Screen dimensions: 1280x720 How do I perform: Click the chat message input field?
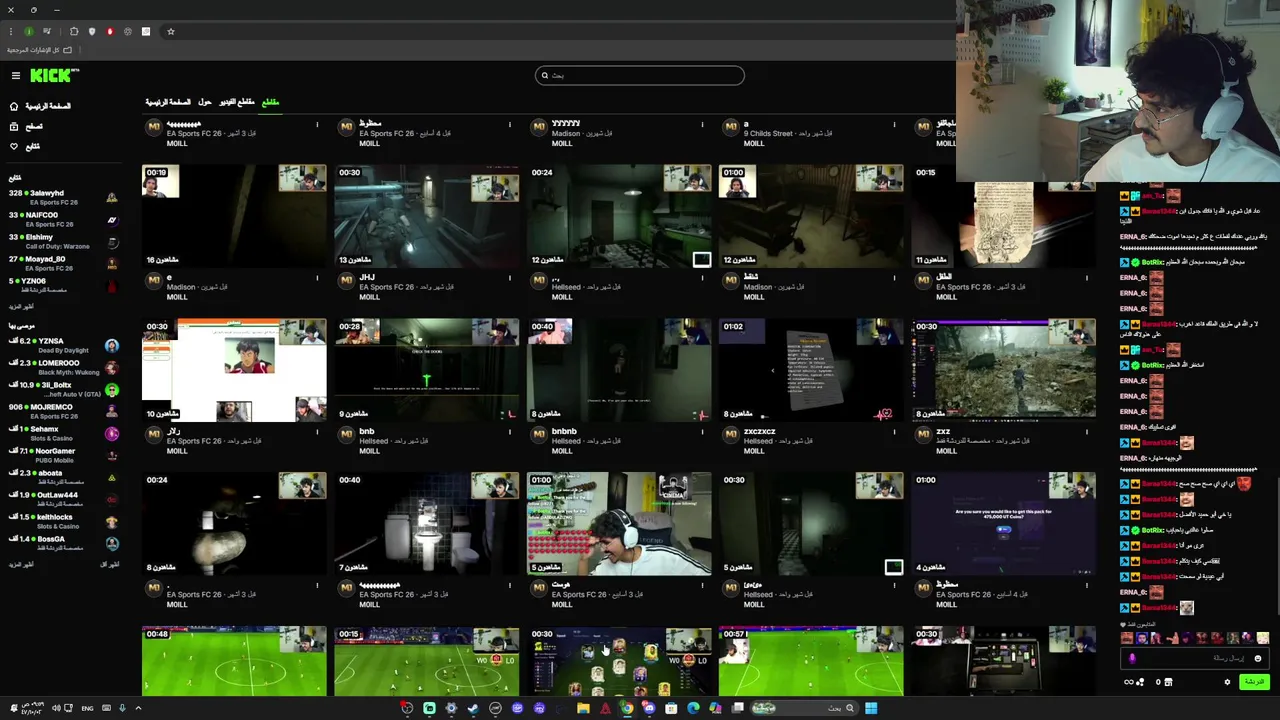(1196, 658)
